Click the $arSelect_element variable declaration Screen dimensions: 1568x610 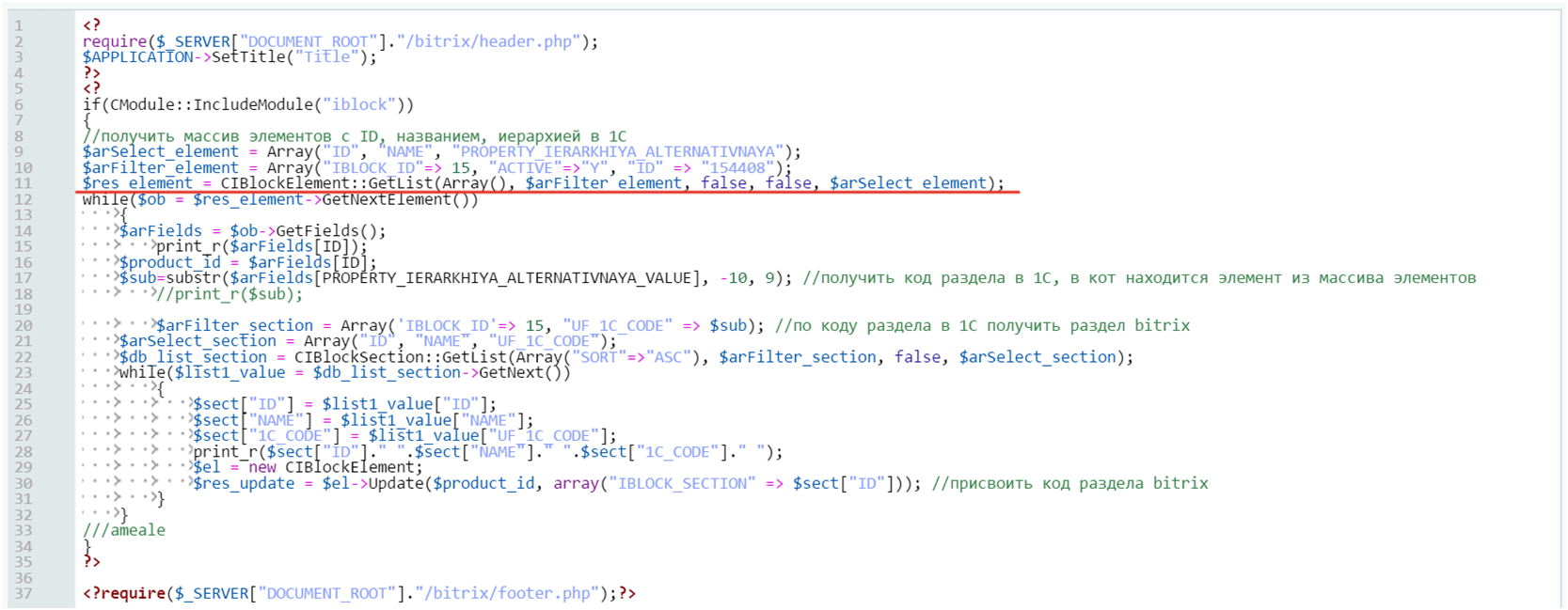click(160, 152)
